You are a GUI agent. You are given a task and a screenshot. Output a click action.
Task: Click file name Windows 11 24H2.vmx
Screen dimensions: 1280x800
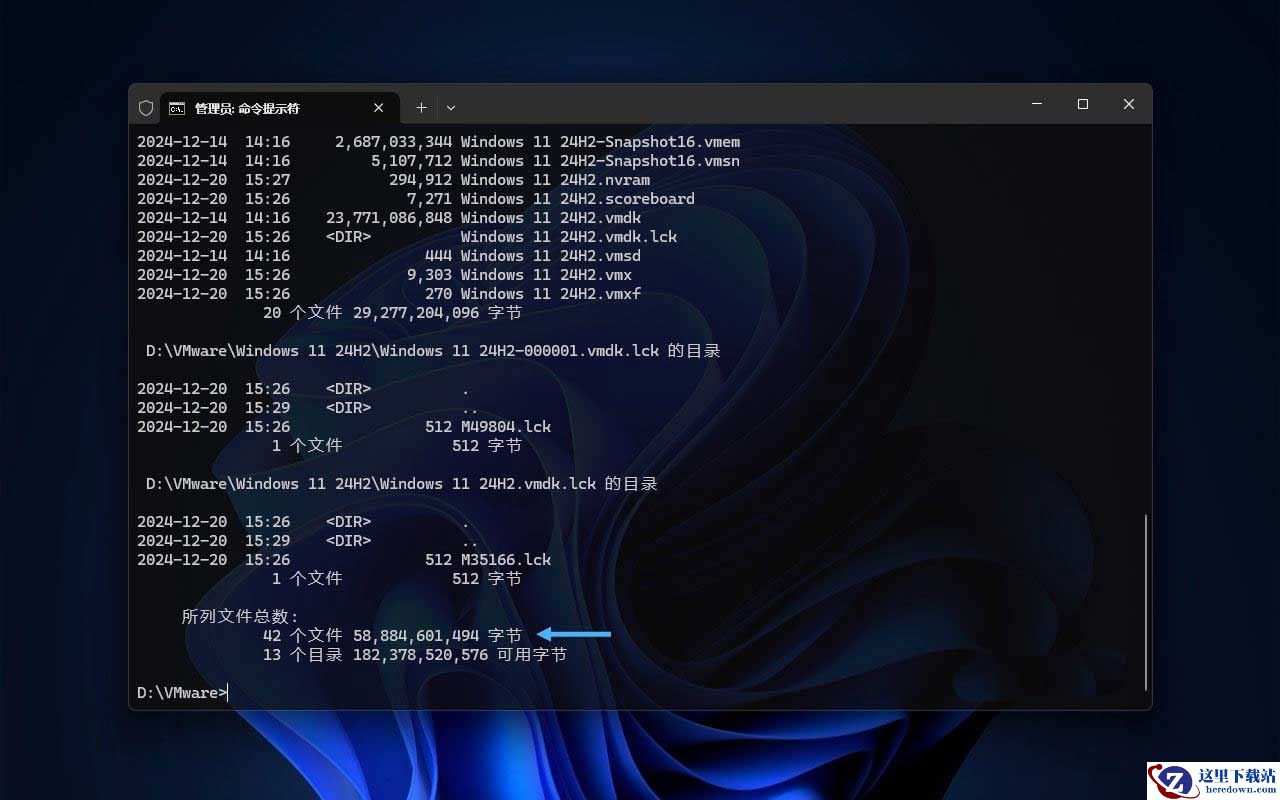(546, 275)
